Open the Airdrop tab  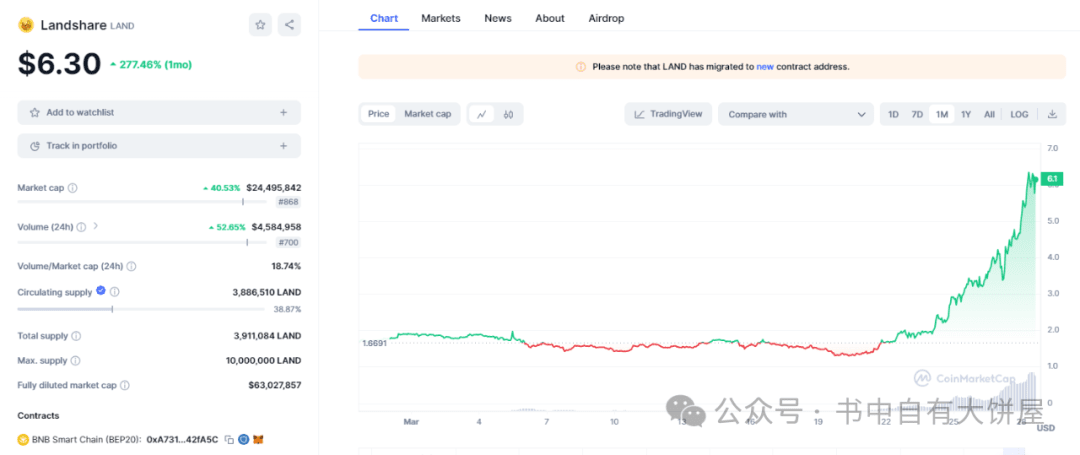coord(606,19)
